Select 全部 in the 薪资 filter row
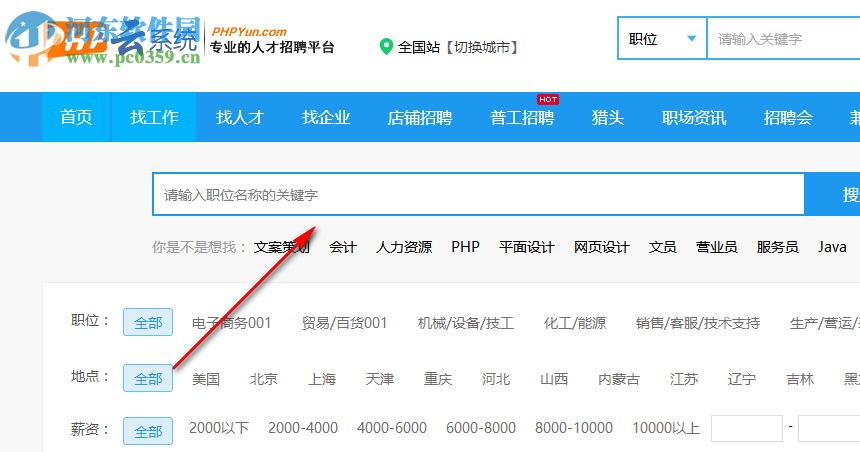Image resolution: width=860 pixels, height=452 pixels. pyautogui.click(x=148, y=431)
